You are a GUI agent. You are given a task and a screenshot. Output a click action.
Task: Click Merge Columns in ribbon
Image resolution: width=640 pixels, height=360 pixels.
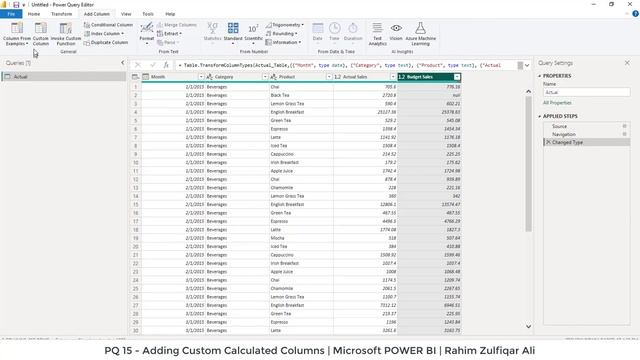pos(176,25)
